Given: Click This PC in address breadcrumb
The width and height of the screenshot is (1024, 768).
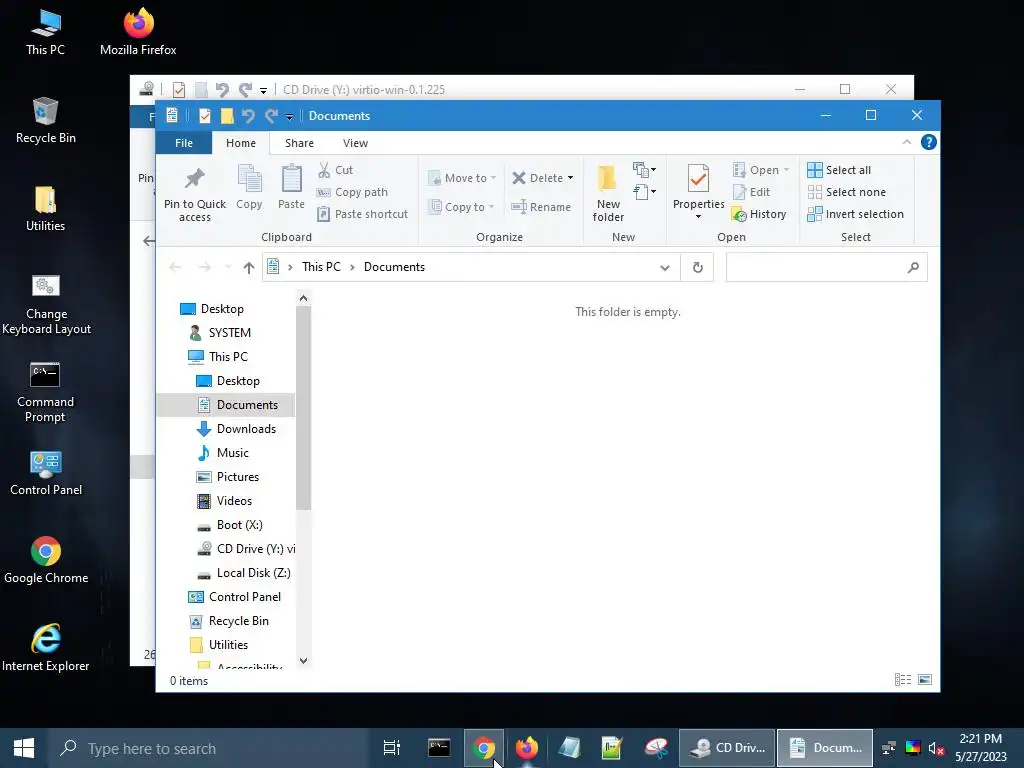Looking at the screenshot, I should pyautogui.click(x=321, y=267).
